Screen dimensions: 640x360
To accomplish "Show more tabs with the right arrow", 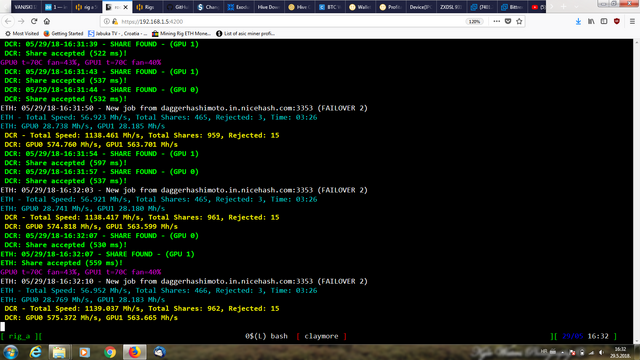I will point(552,7).
